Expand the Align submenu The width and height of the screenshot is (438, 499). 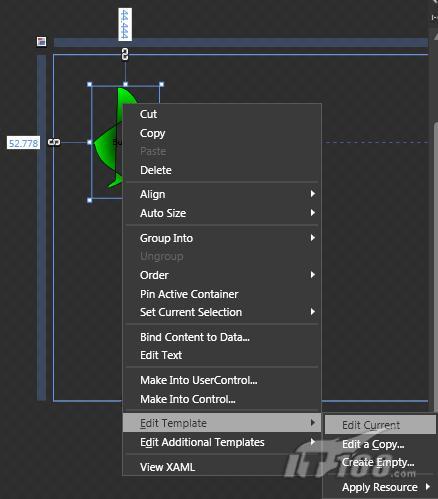click(x=222, y=194)
